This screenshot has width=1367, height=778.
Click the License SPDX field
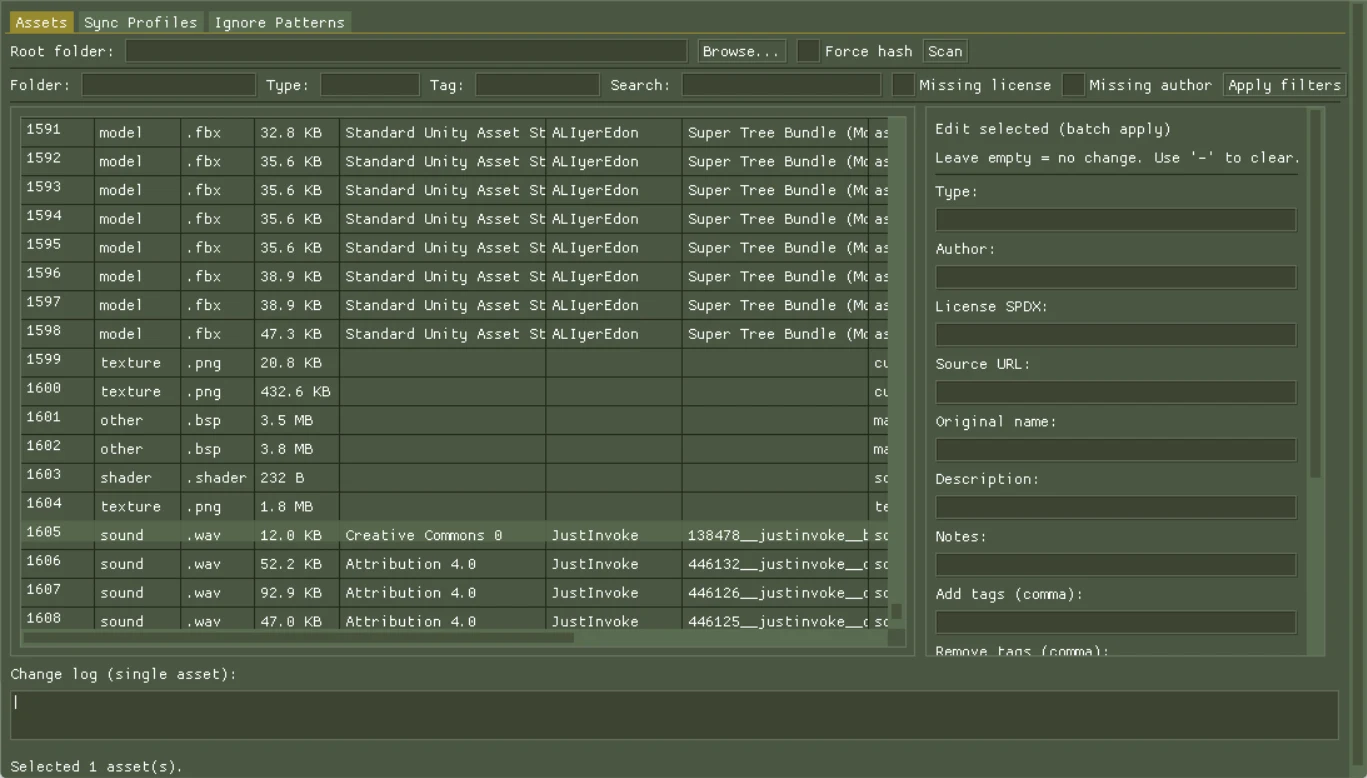(x=1116, y=334)
